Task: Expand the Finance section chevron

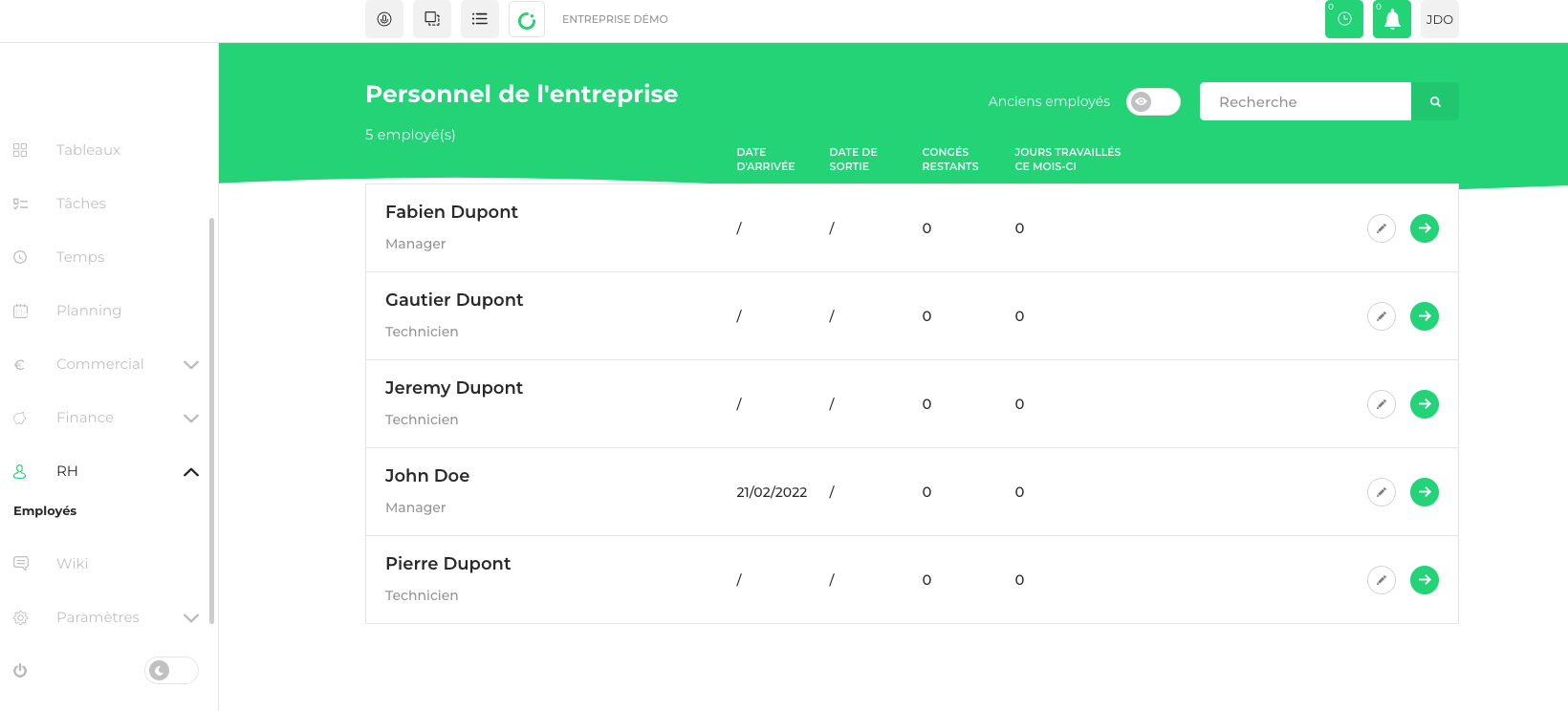Action: tap(191, 419)
